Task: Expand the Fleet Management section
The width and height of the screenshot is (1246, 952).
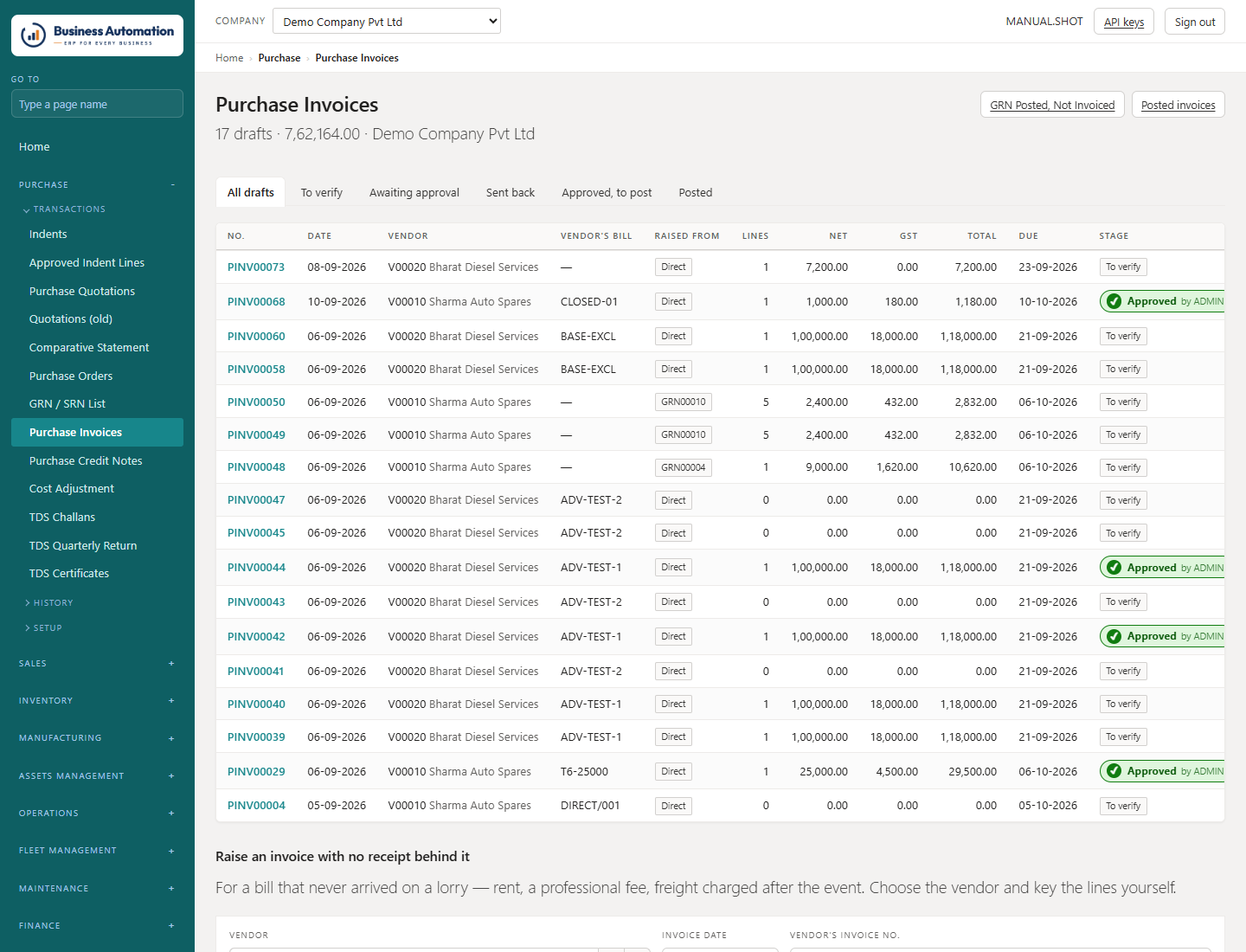Action: click(x=97, y=851)
